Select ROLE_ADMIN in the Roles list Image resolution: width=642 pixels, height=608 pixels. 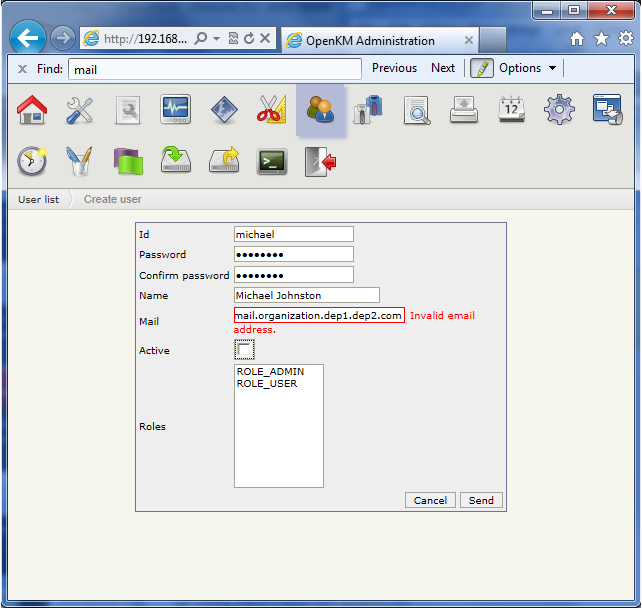270,371
